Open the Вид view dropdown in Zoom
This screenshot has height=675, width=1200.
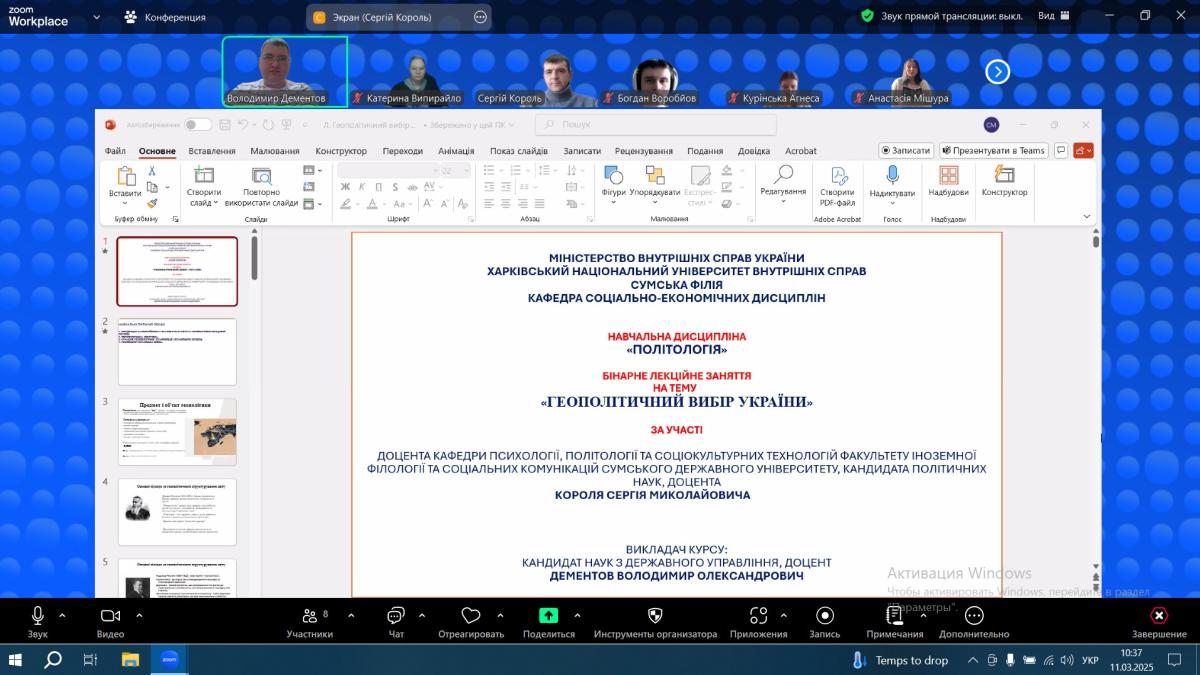(x=1053, y=16)
